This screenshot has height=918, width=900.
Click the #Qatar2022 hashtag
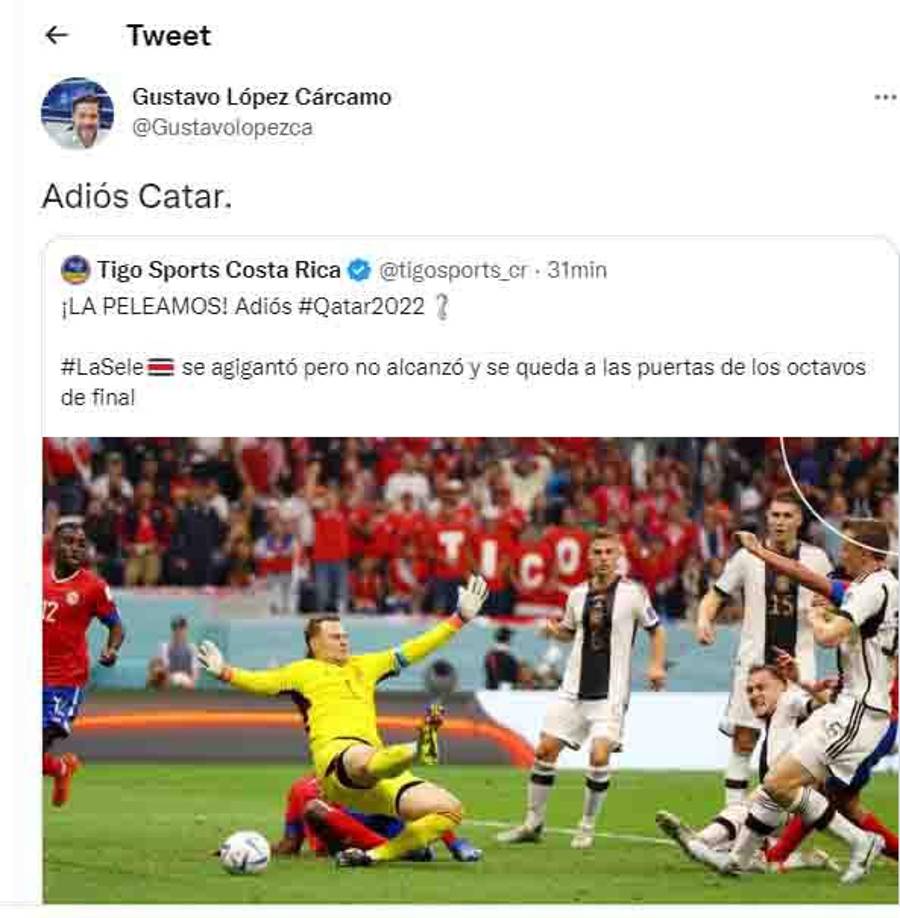(x=361, y=307)
